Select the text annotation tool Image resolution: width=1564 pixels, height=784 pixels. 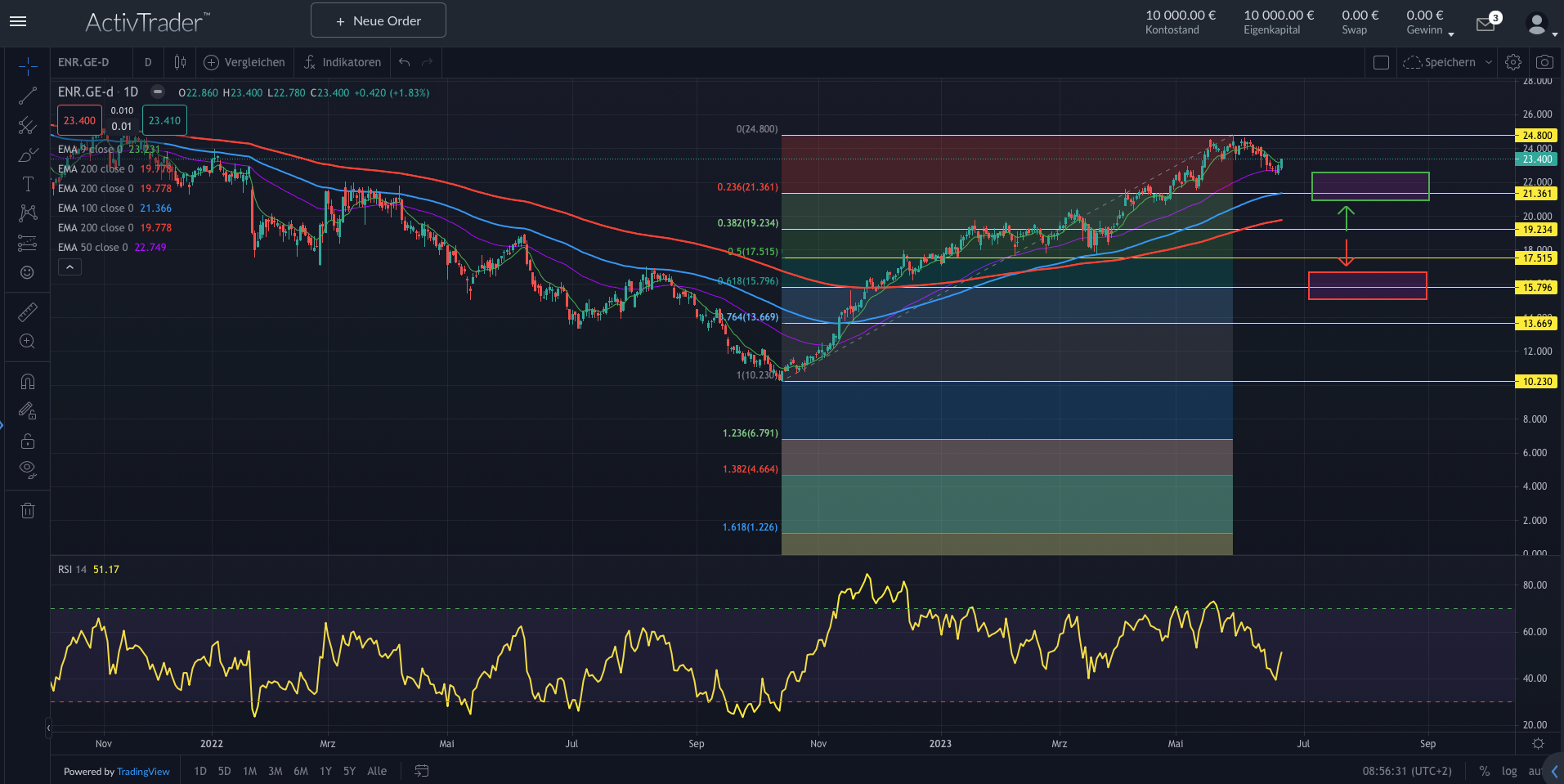pyautogui.click(x=28, y=184)
